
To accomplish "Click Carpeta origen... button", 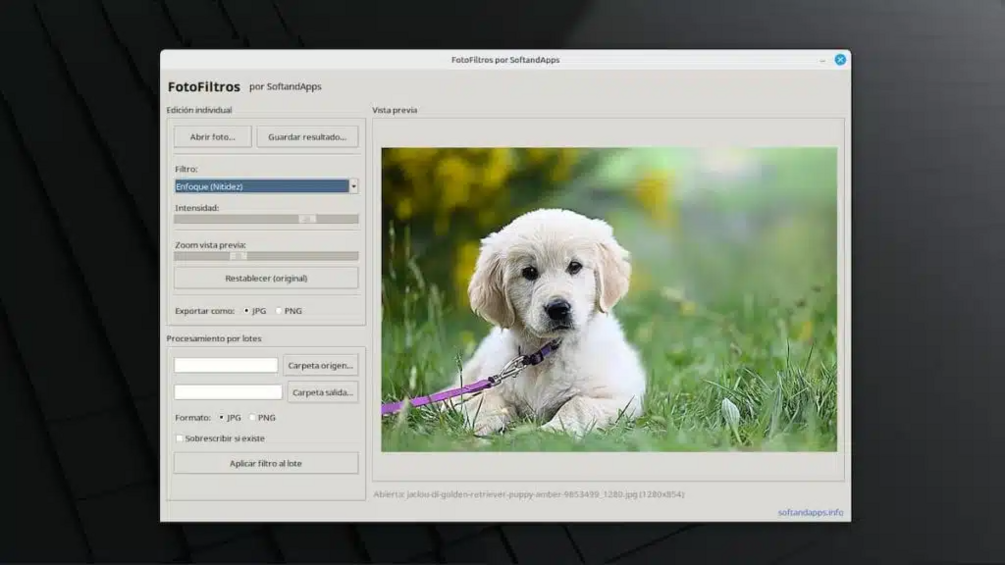I will 320,365.
